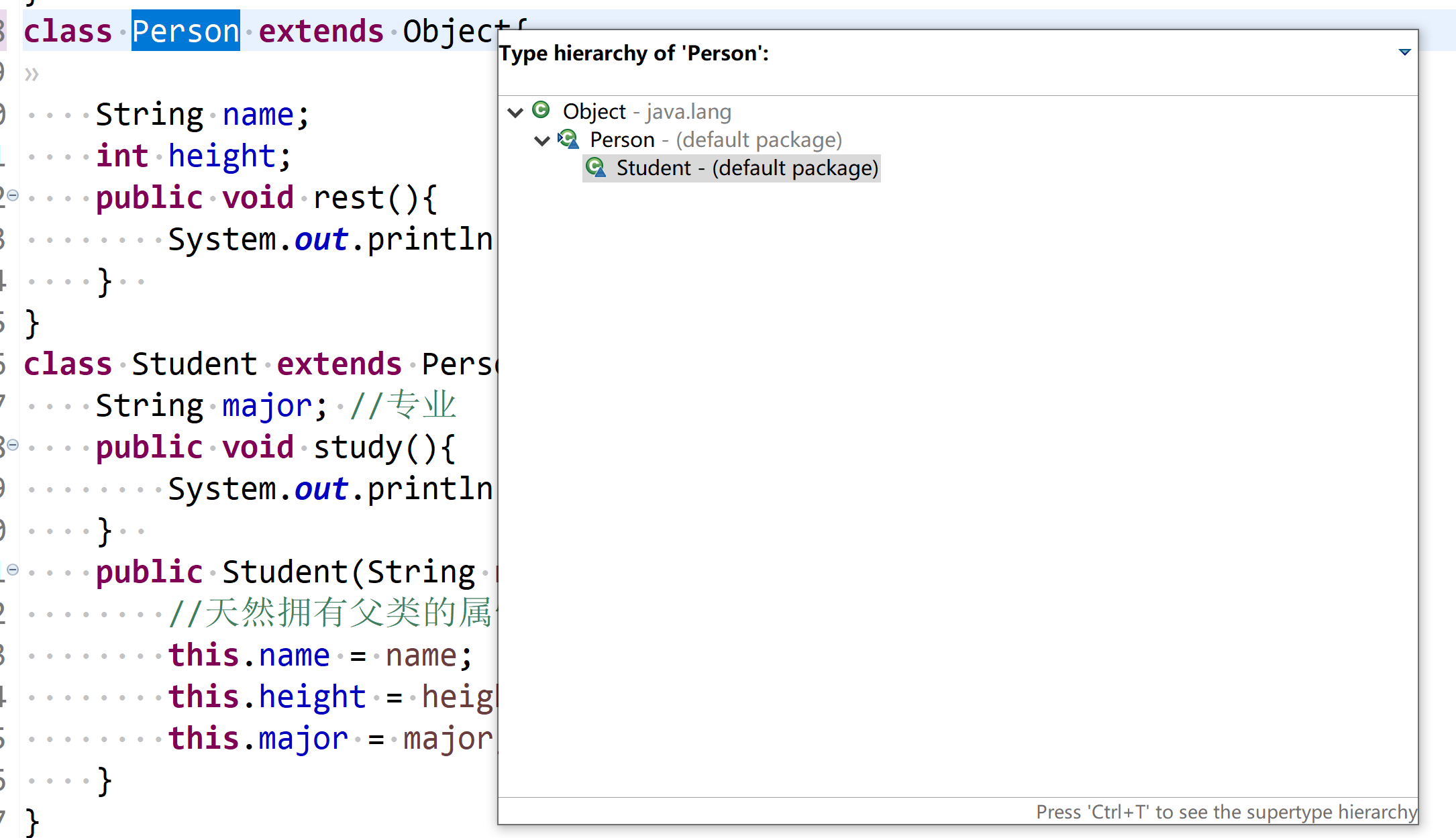Click the highlighted Person class name

185,32
